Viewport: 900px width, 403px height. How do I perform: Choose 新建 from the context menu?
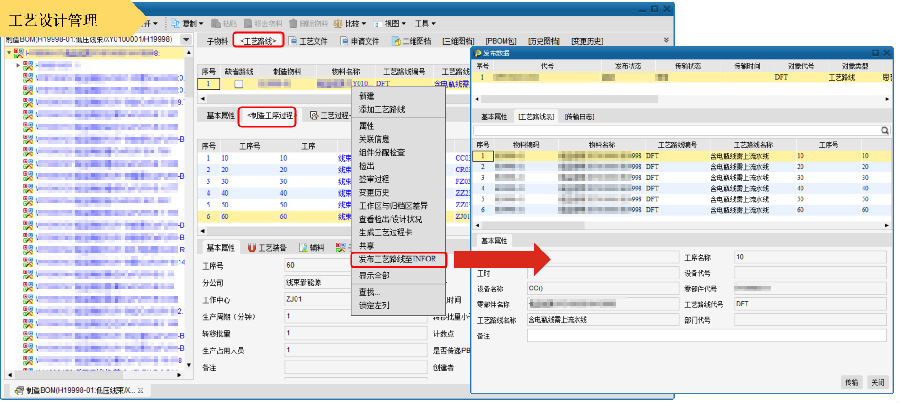tap(366, 96)
